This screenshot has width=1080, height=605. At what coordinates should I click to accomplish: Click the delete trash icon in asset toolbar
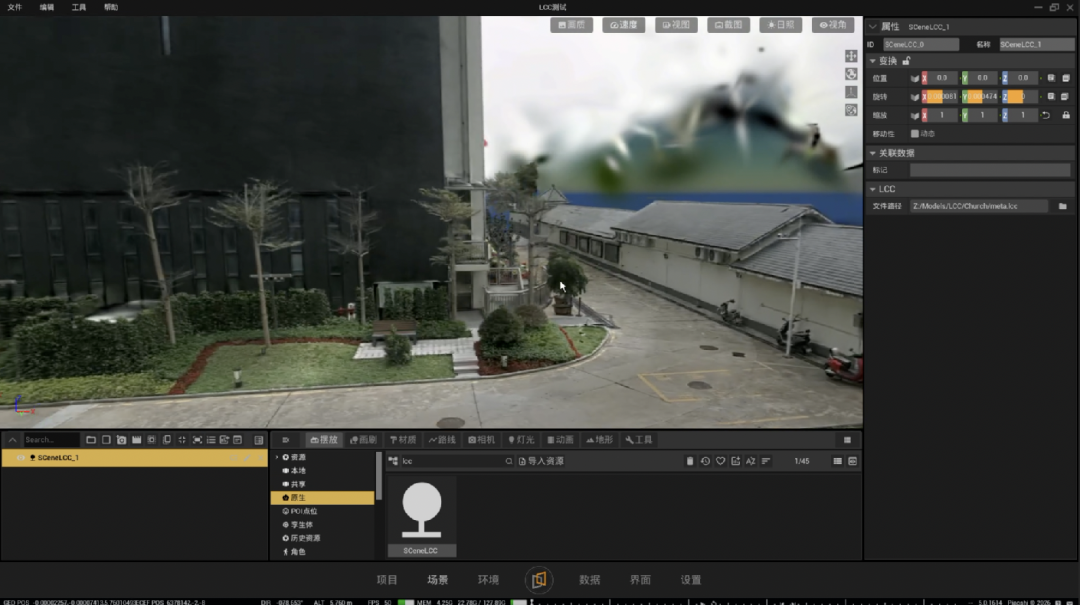click(689, 461)
